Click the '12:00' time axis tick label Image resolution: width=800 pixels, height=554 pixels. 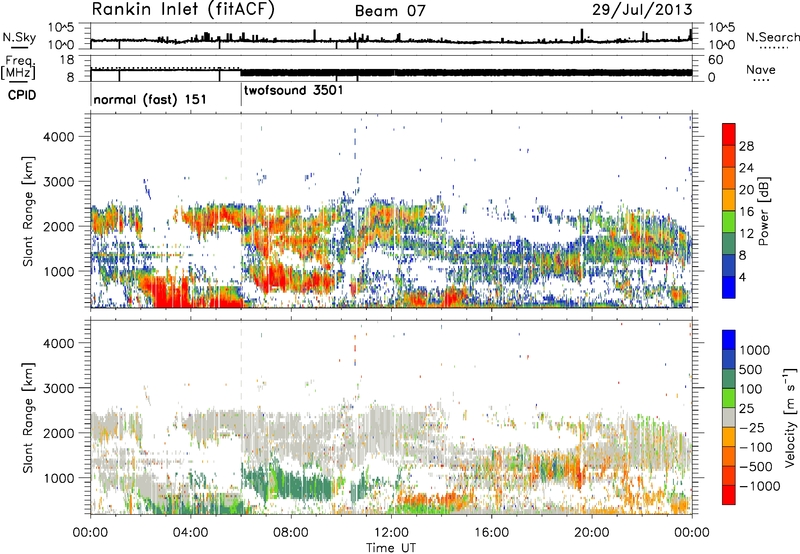point(391,533)
